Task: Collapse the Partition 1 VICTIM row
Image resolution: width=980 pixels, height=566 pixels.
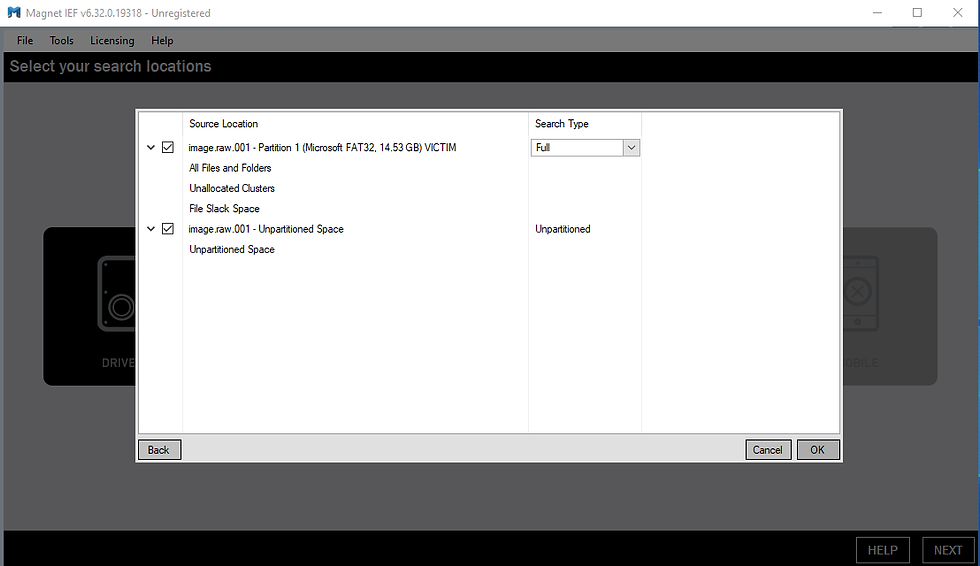Action: click(151, 147)
